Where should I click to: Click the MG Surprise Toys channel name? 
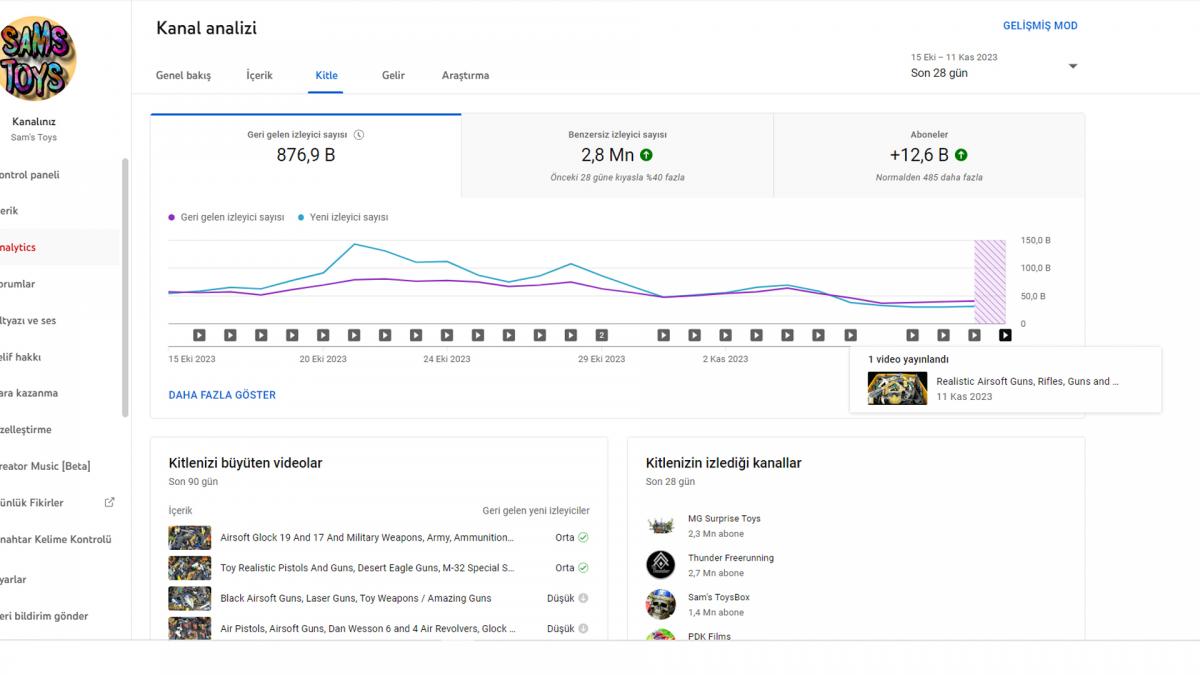[724, 519]
